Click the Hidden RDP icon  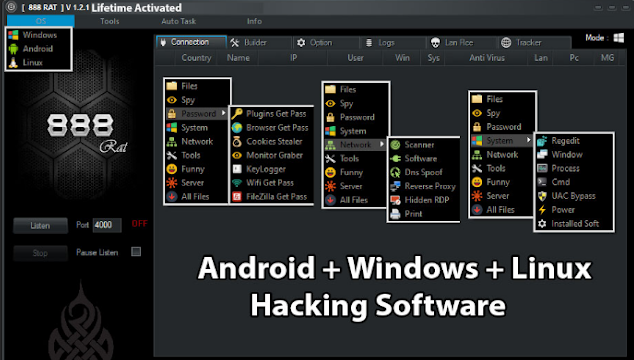(395, 200)
